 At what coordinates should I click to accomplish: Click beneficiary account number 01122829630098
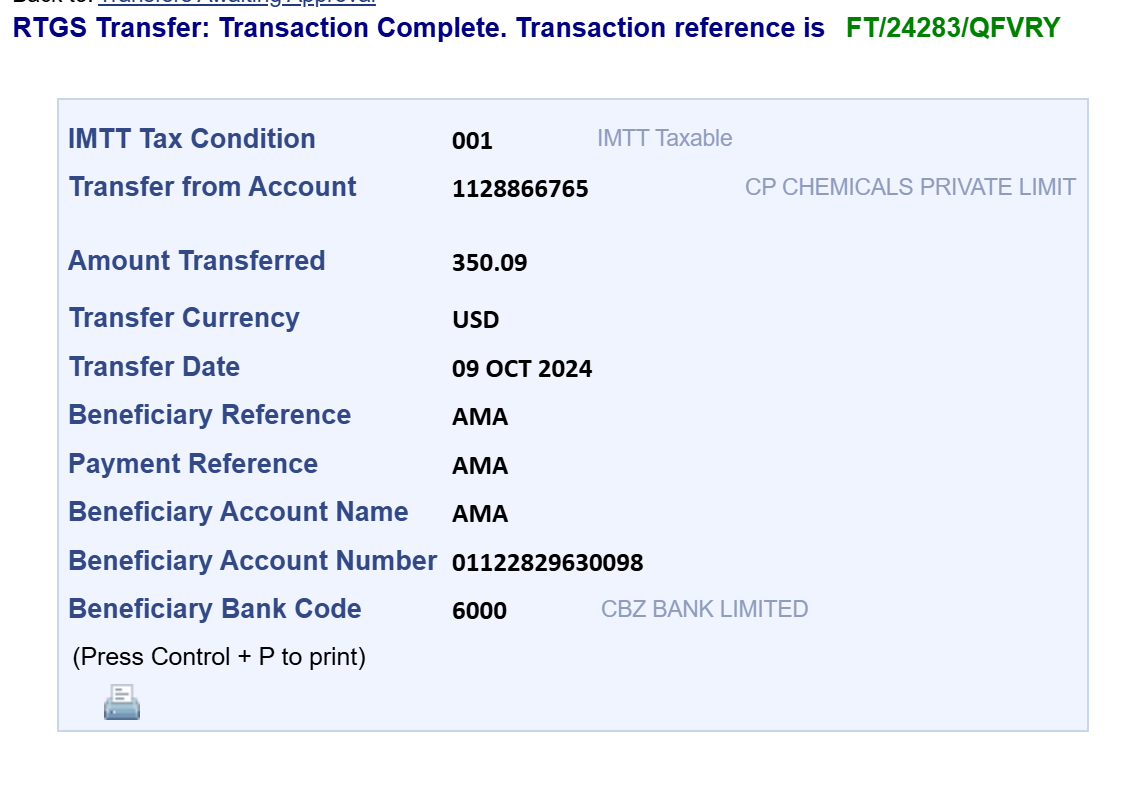[x=547, y=562]
